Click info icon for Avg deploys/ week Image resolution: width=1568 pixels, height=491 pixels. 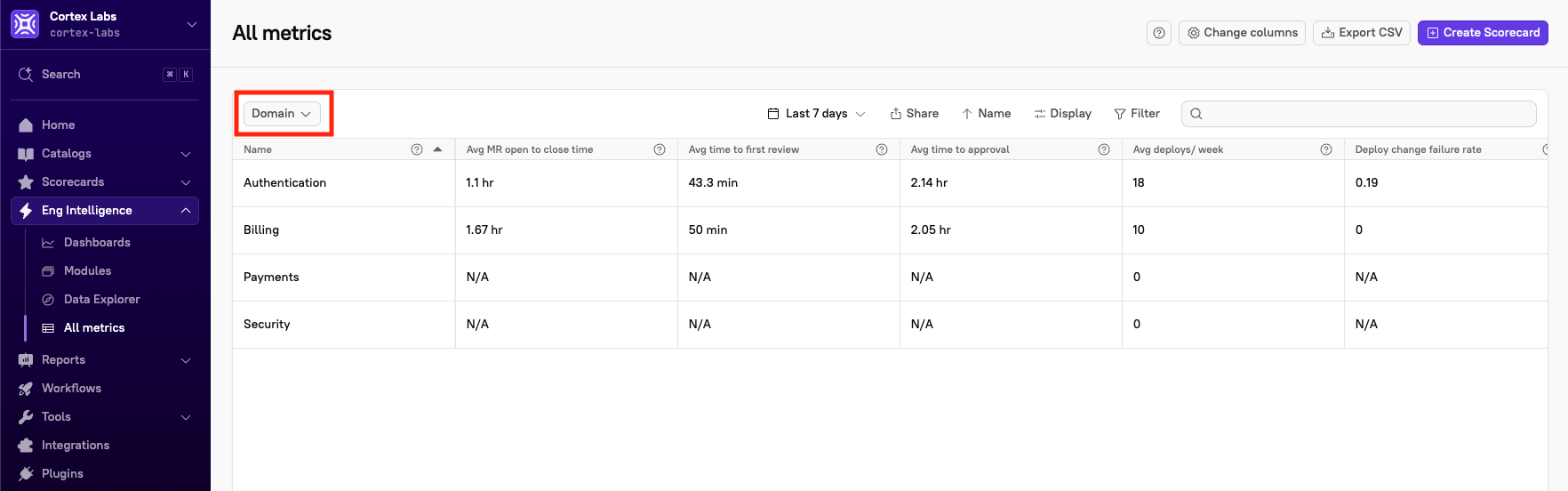pos(1326,149)
